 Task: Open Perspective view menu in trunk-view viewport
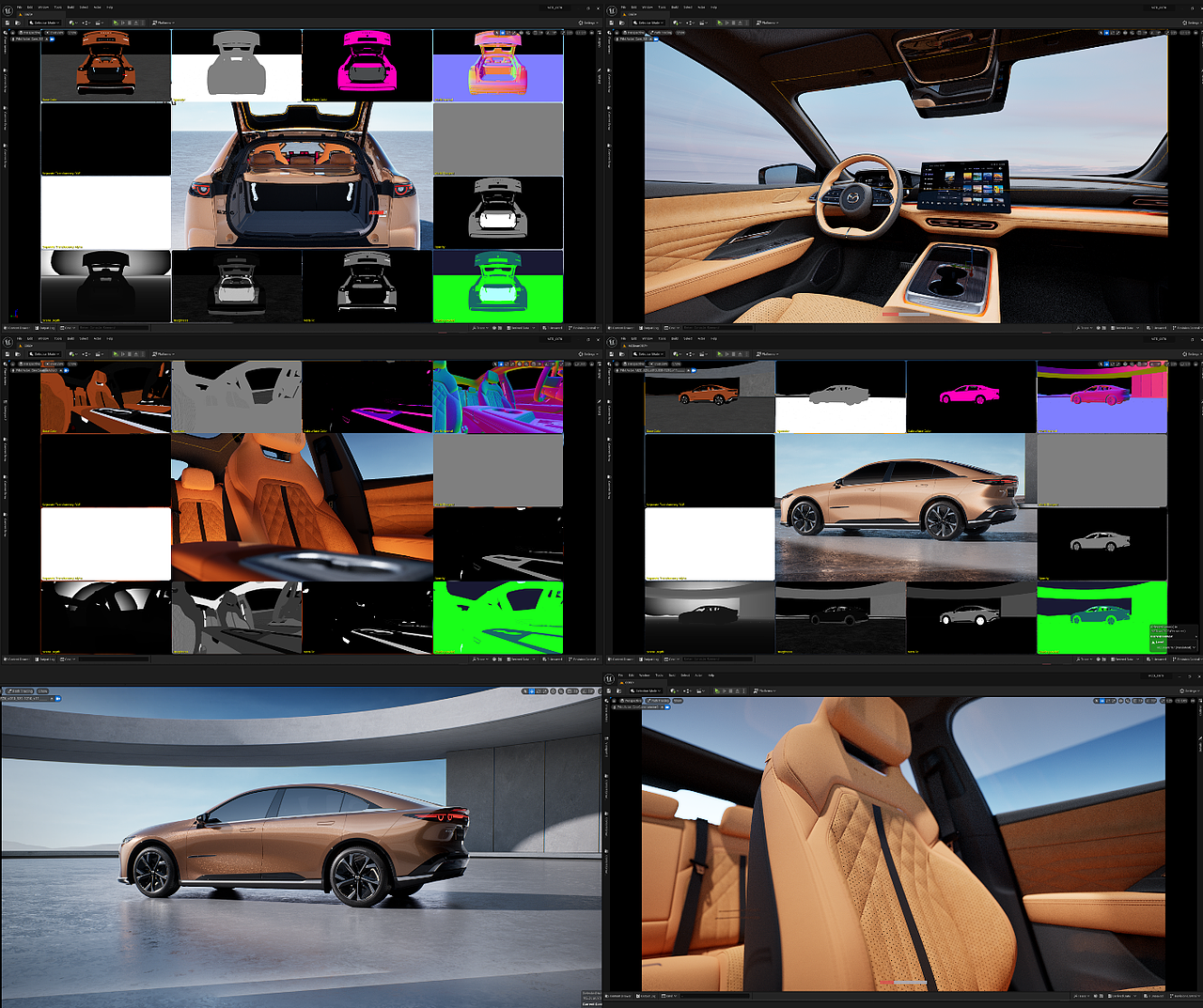point(29,33)
